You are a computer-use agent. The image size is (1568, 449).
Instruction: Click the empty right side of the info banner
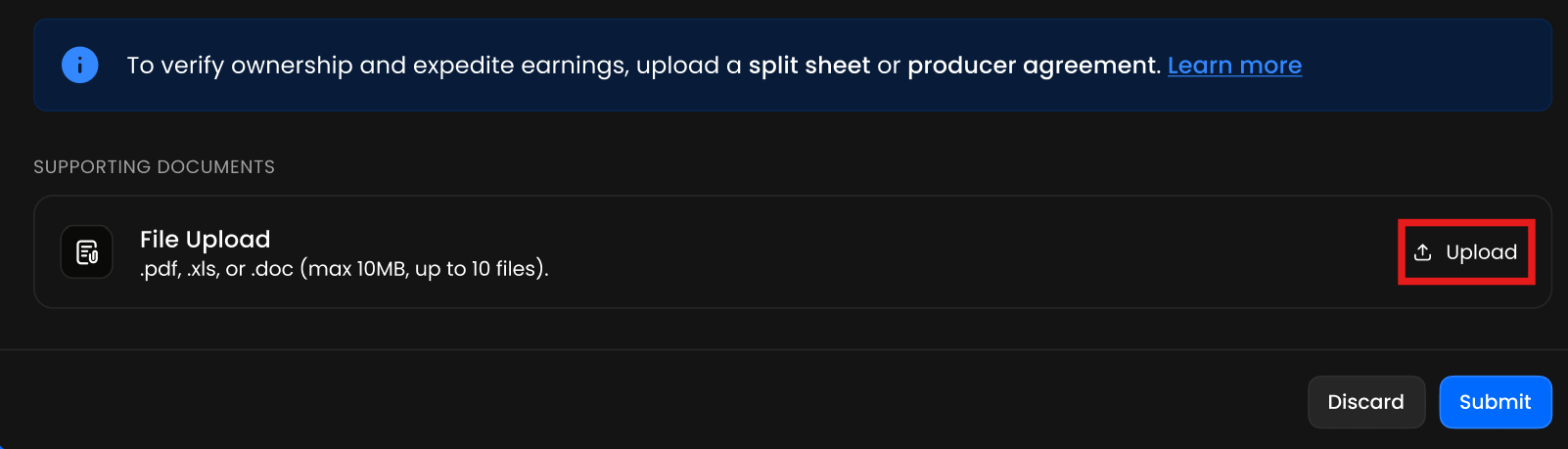[x=1429, y=66]
